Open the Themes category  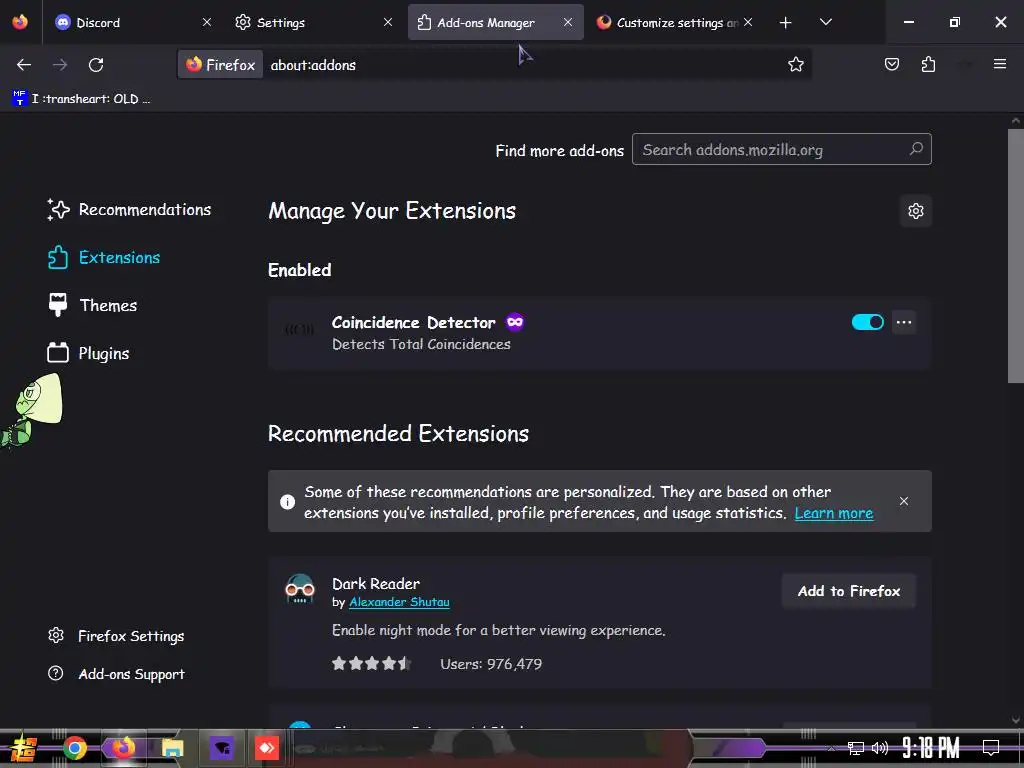click(x=93, y=305)
